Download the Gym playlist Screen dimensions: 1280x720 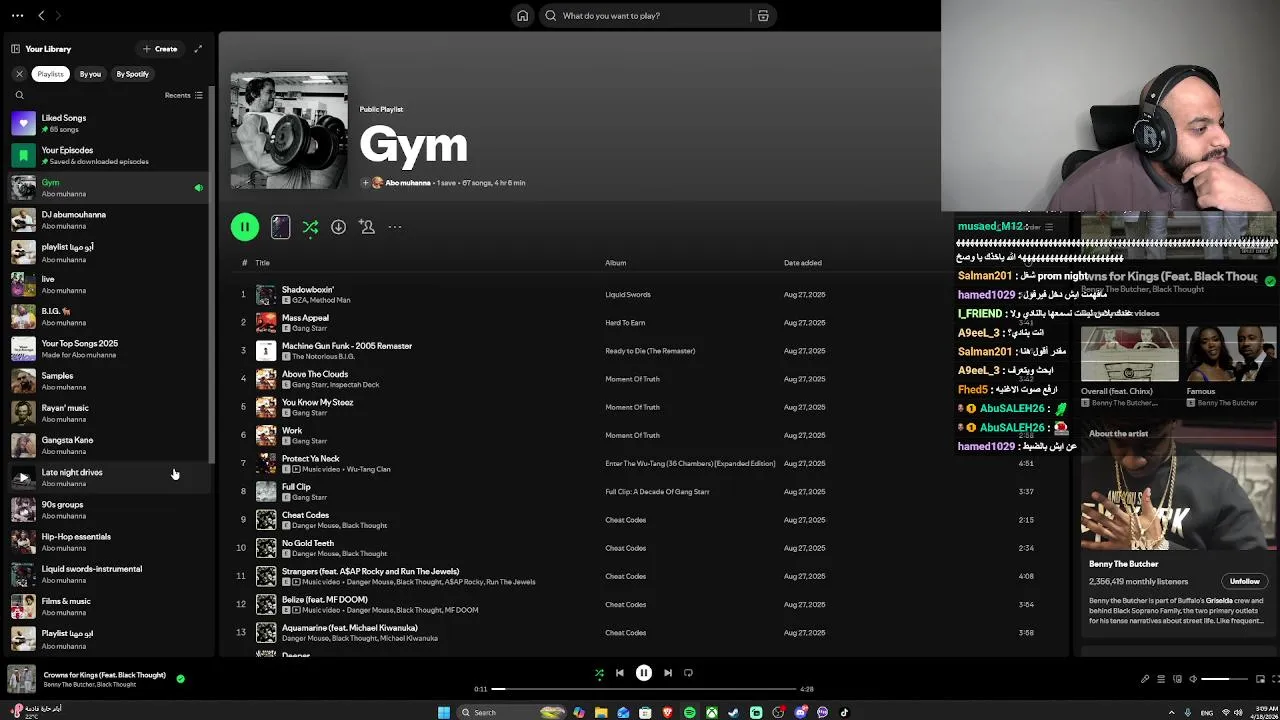[x=338, y=227]
